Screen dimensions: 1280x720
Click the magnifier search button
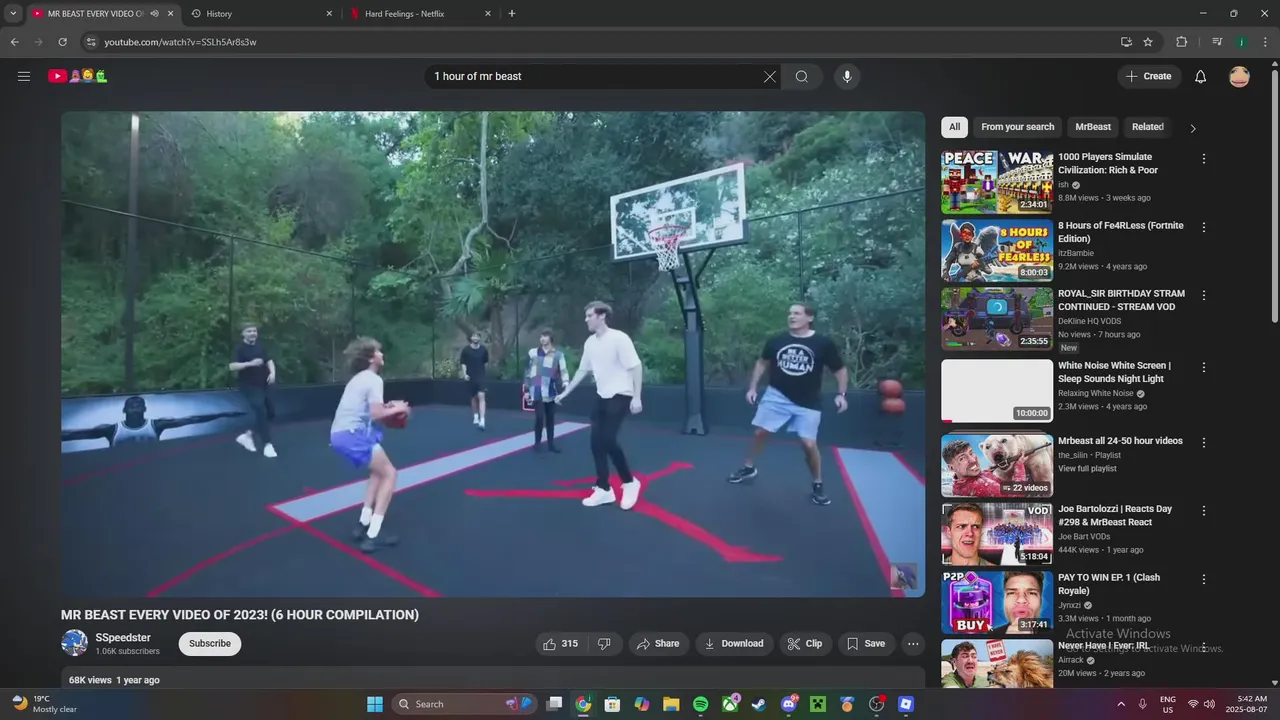click(802, 76)
